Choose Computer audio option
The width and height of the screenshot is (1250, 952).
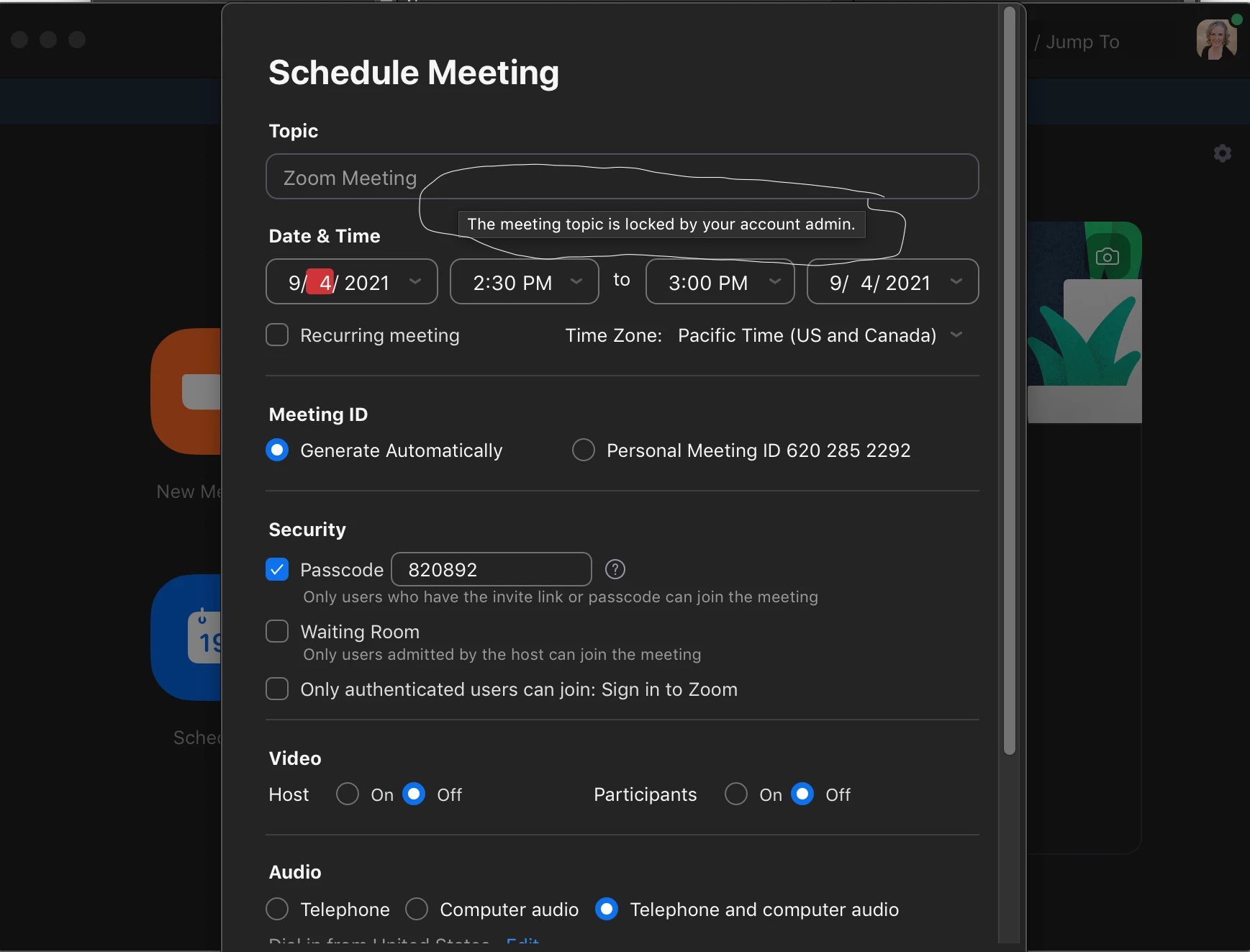(417, 909)
